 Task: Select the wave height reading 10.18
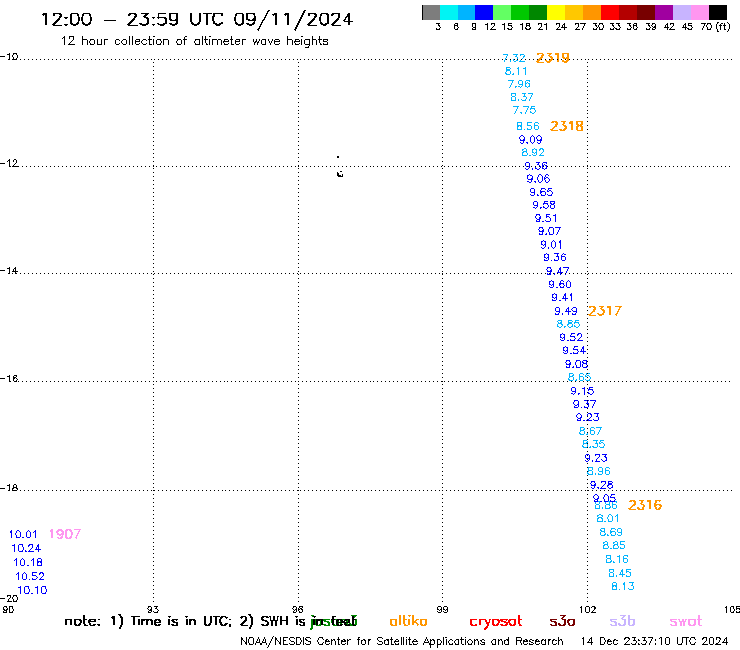click(x=28, y=563)
